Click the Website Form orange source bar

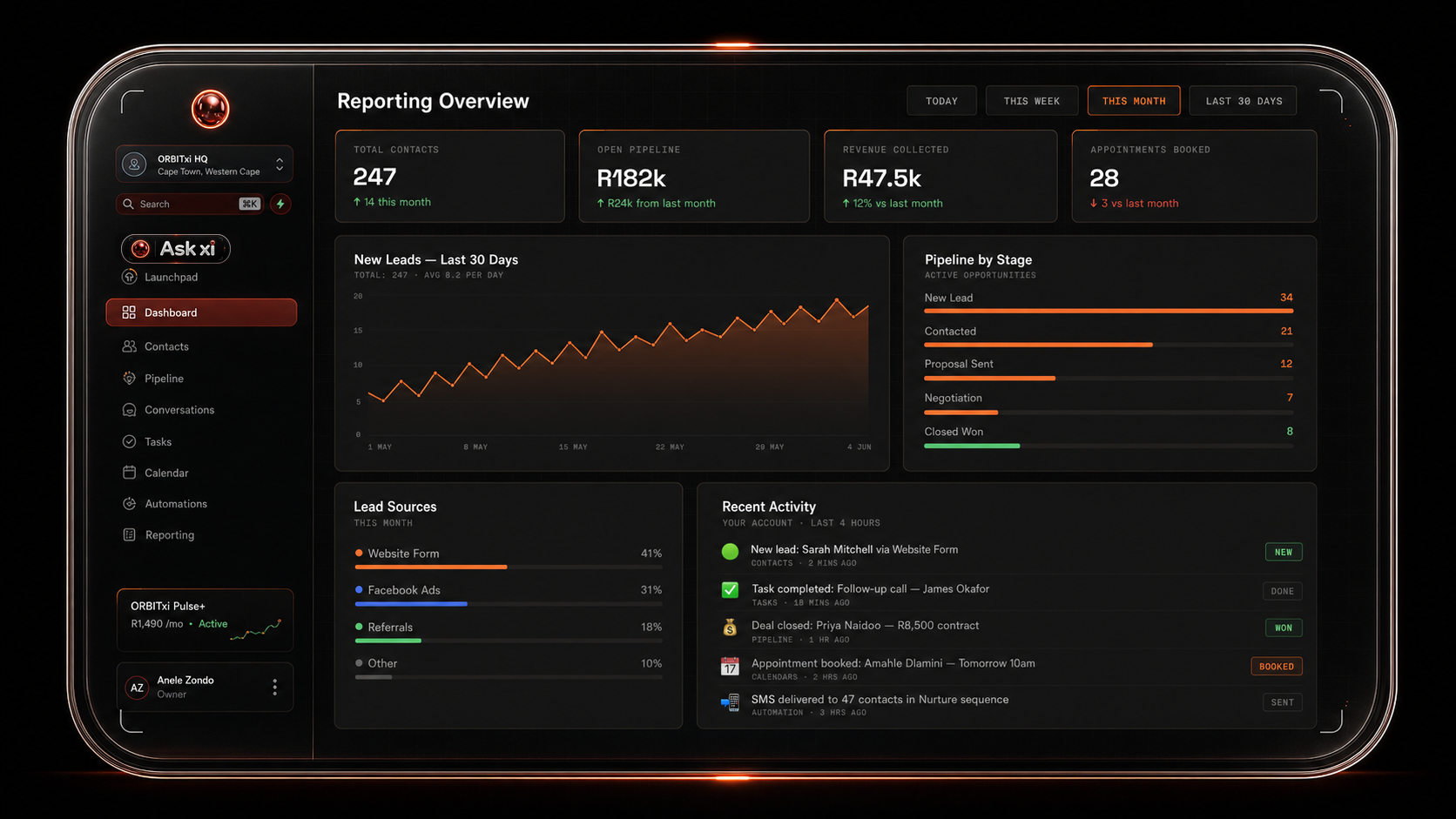431,567
